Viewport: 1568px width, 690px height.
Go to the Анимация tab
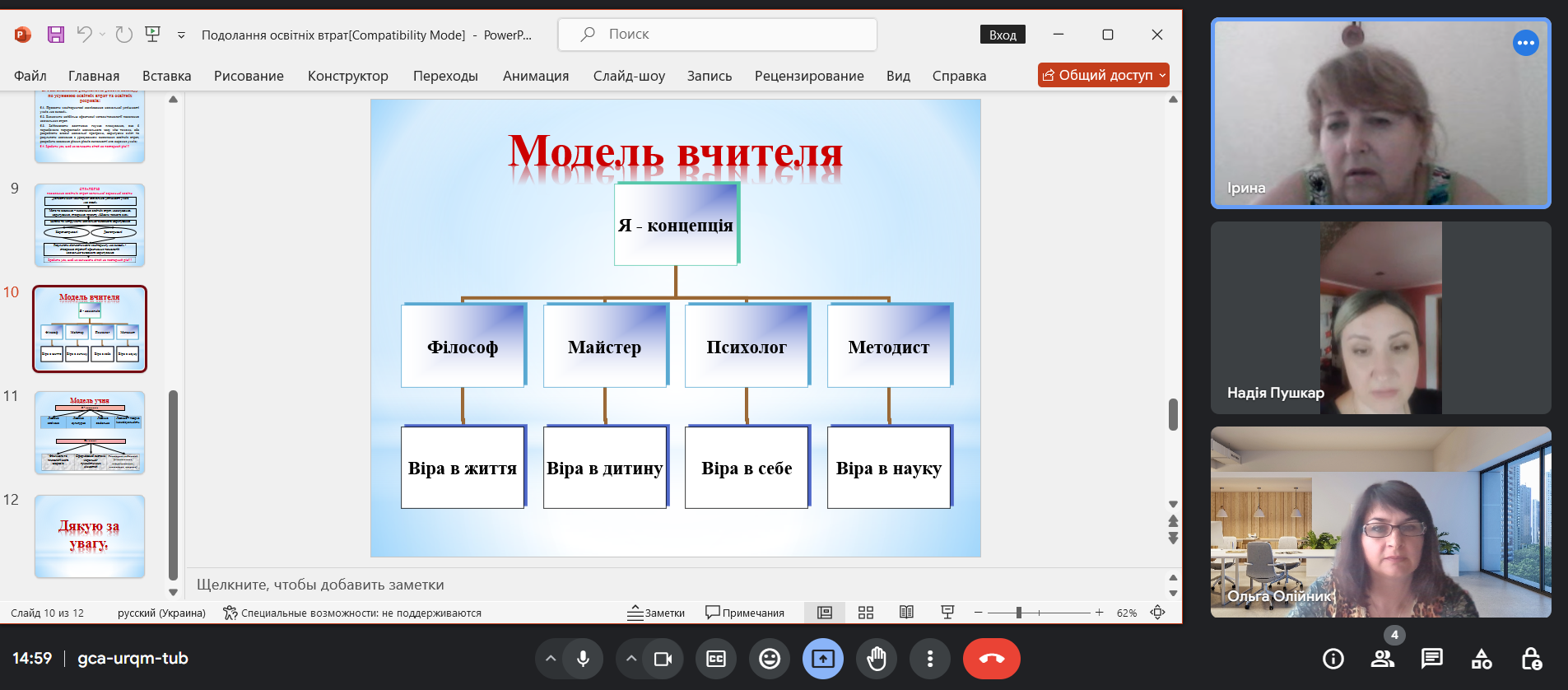(536, 76)
